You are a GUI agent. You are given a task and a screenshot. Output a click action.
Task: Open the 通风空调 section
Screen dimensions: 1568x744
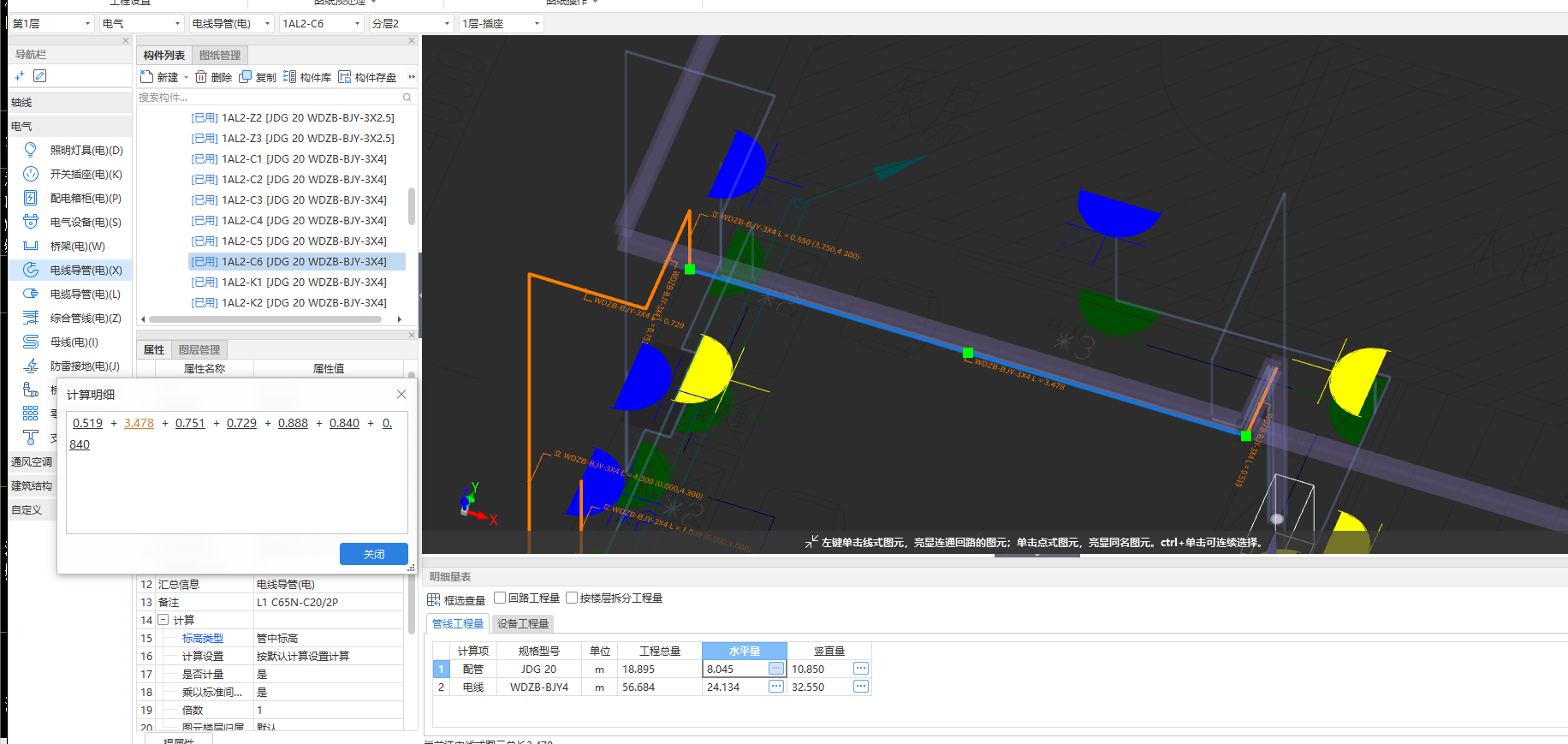click(32, 461)
